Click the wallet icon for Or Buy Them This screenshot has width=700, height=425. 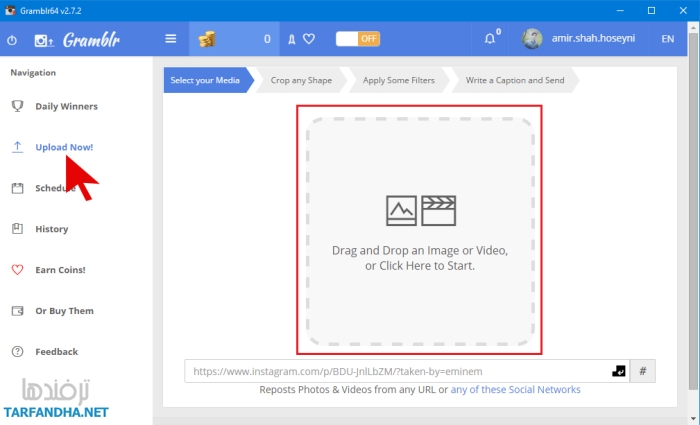(x=17, y=311)
